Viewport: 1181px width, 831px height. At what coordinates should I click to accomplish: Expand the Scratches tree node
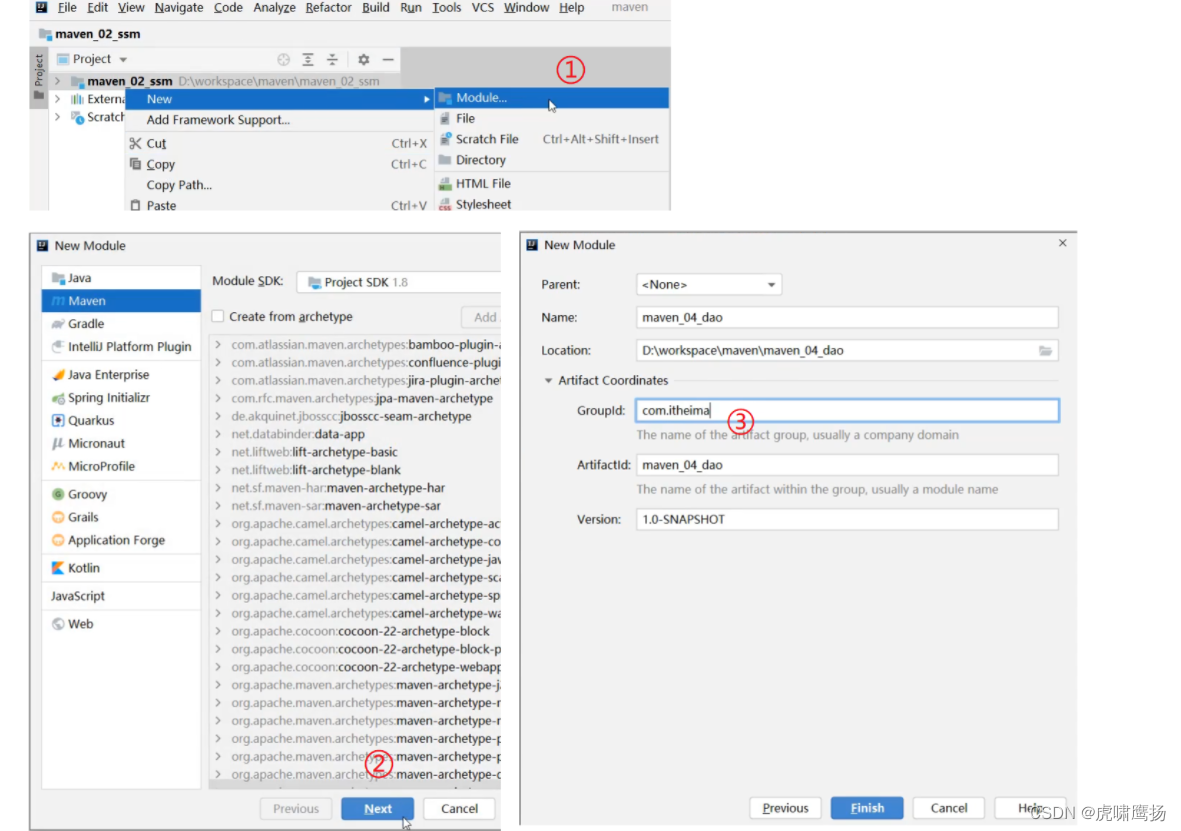pos(57,117)
